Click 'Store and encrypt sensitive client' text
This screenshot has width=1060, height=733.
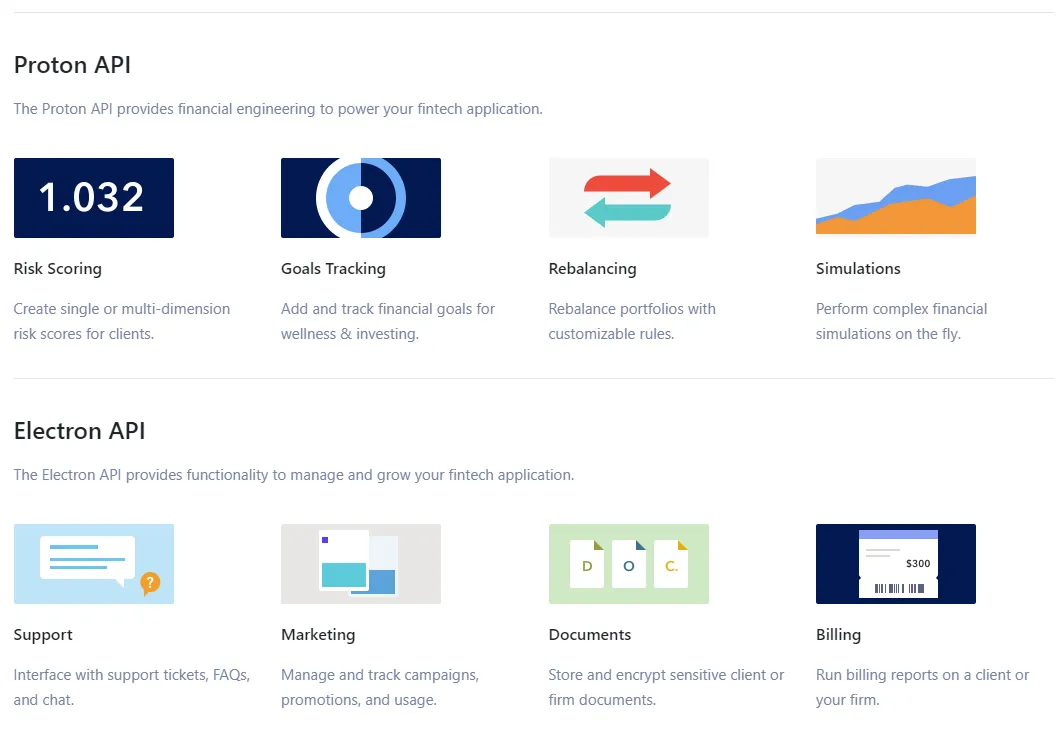pos(666,687)
